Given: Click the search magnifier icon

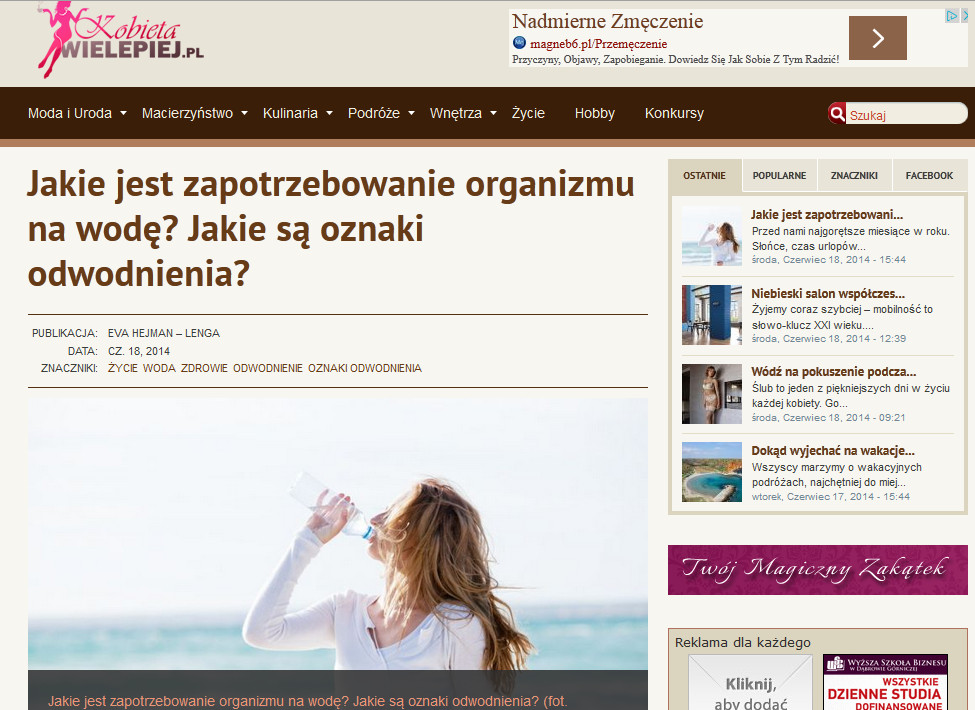Looking at the screenshot, I should pos(837,114).
